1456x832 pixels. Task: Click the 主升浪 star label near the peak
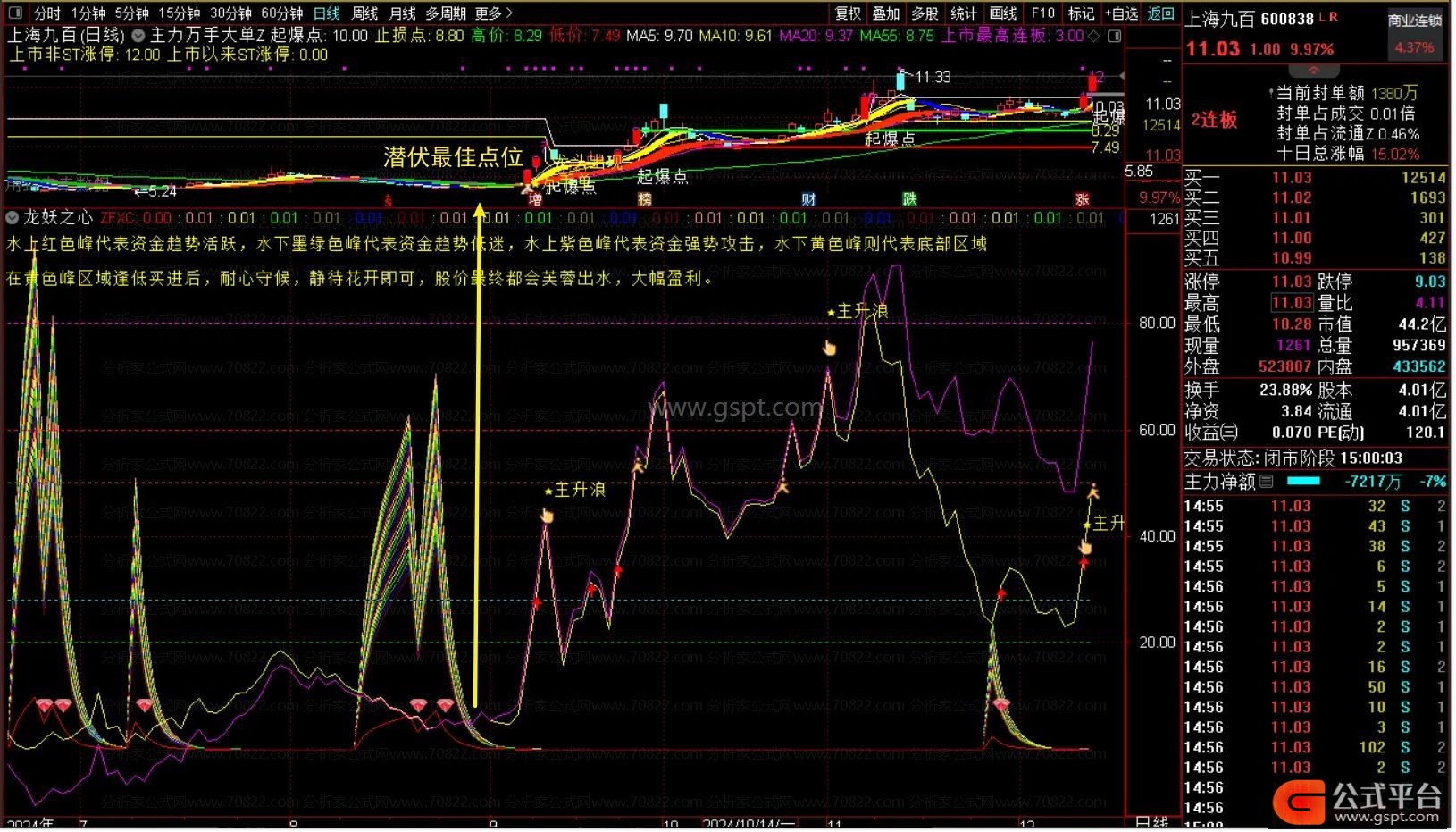coord(858,311)
